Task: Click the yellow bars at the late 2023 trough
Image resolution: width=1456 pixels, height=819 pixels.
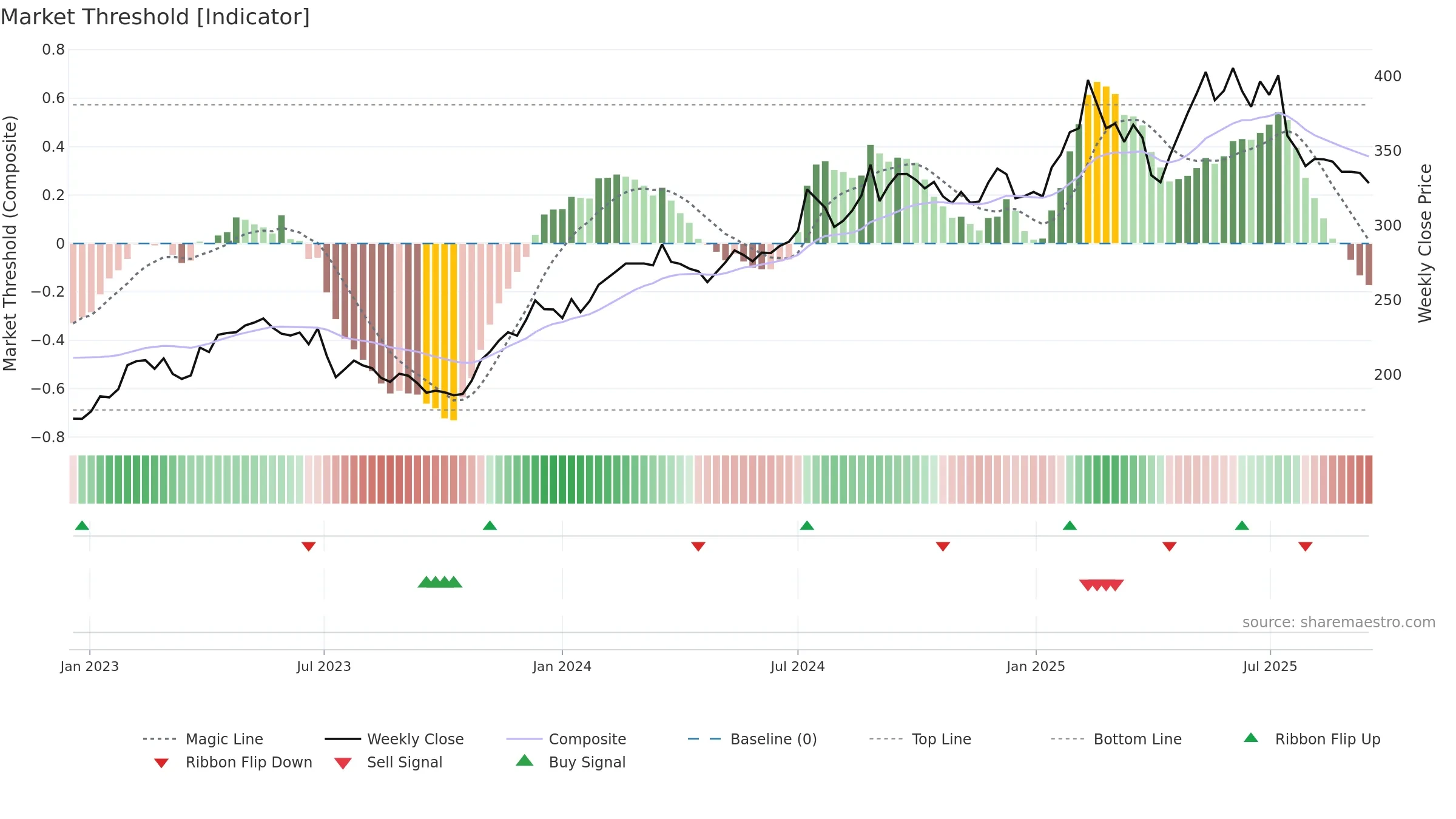Action: pos(440,332)
